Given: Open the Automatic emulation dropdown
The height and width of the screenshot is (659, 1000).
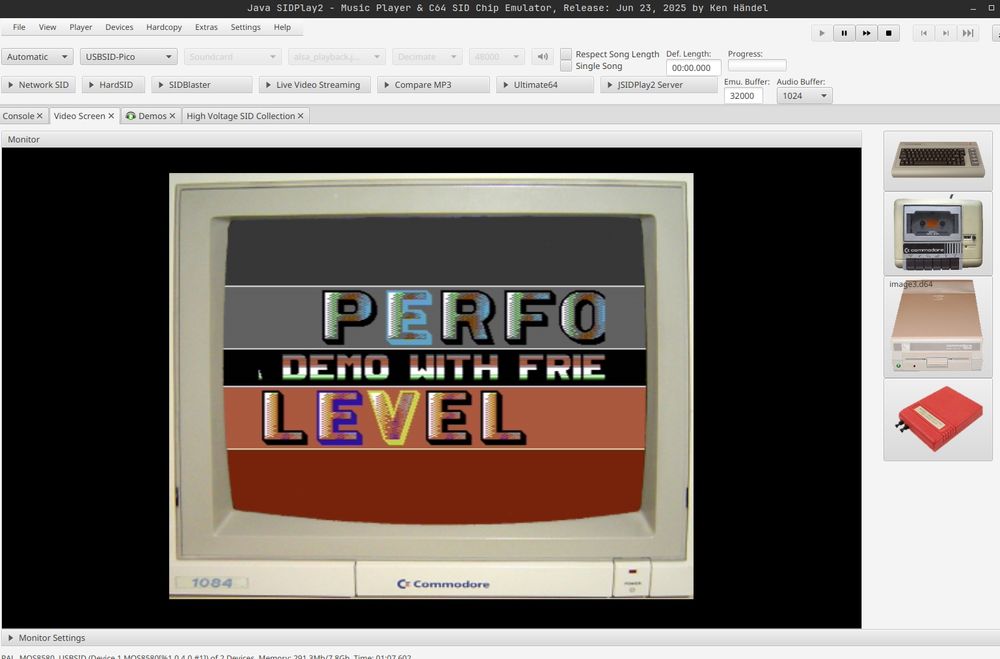Looking at the screenshot, I should (x=37, y=57).
